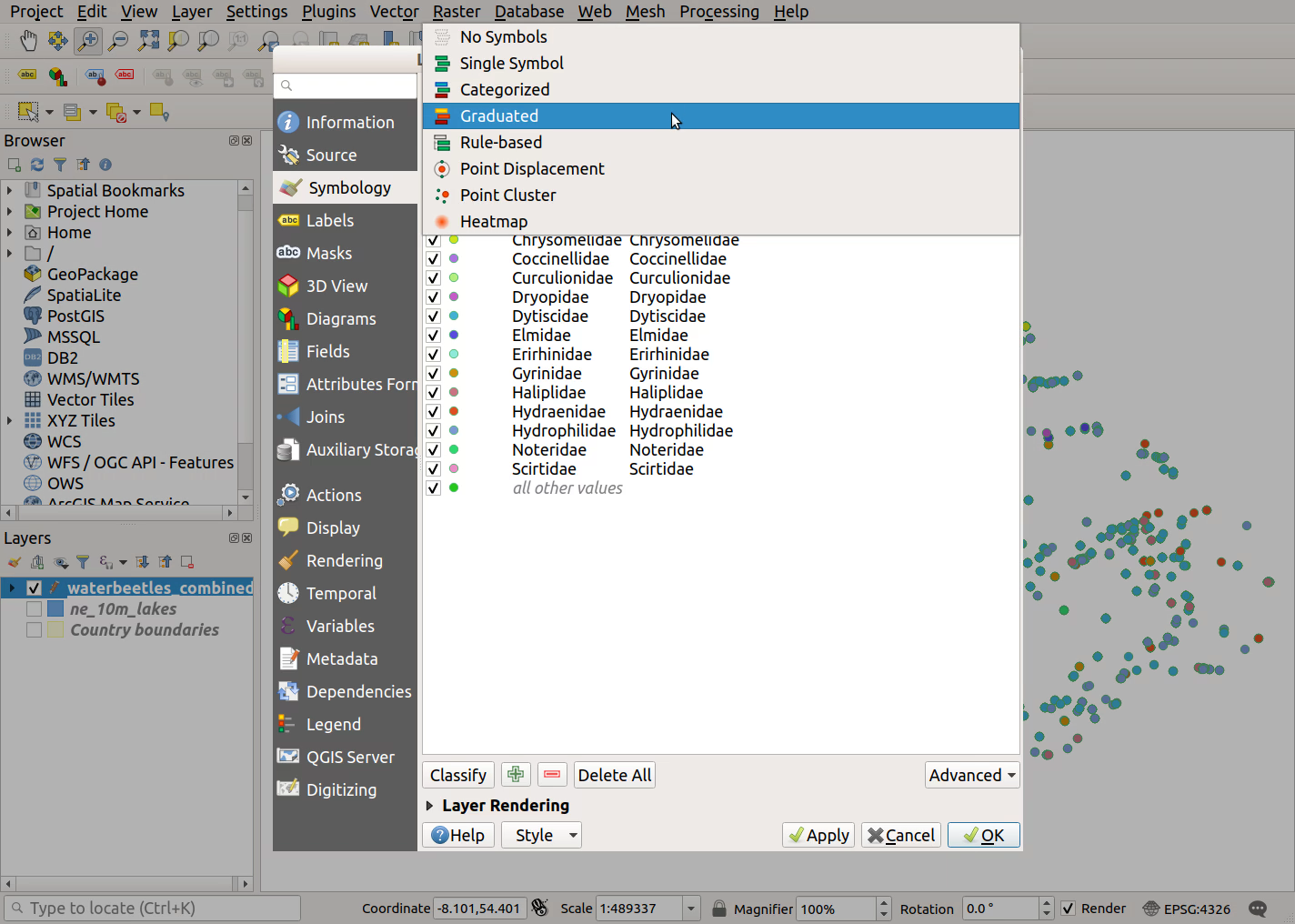Choose Point Cluster renderer from list
Image resolution: width=1295 pixels, height=924 pixels.
pyautogui.click(x=721, y=196)
